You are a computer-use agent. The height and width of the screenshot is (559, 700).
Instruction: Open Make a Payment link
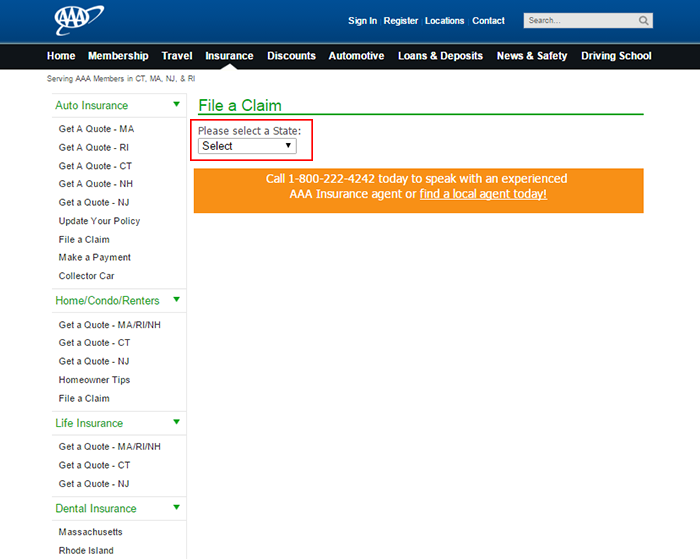point(94,258)
